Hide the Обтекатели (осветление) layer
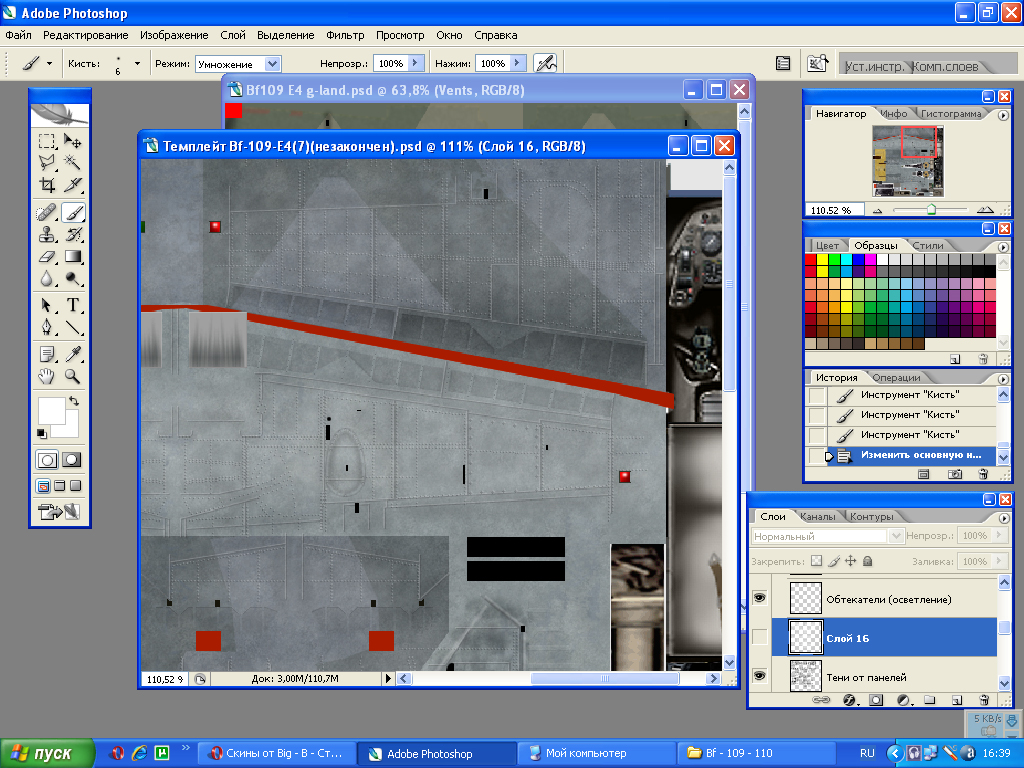 pyautogui.click(x=760, y=598)
